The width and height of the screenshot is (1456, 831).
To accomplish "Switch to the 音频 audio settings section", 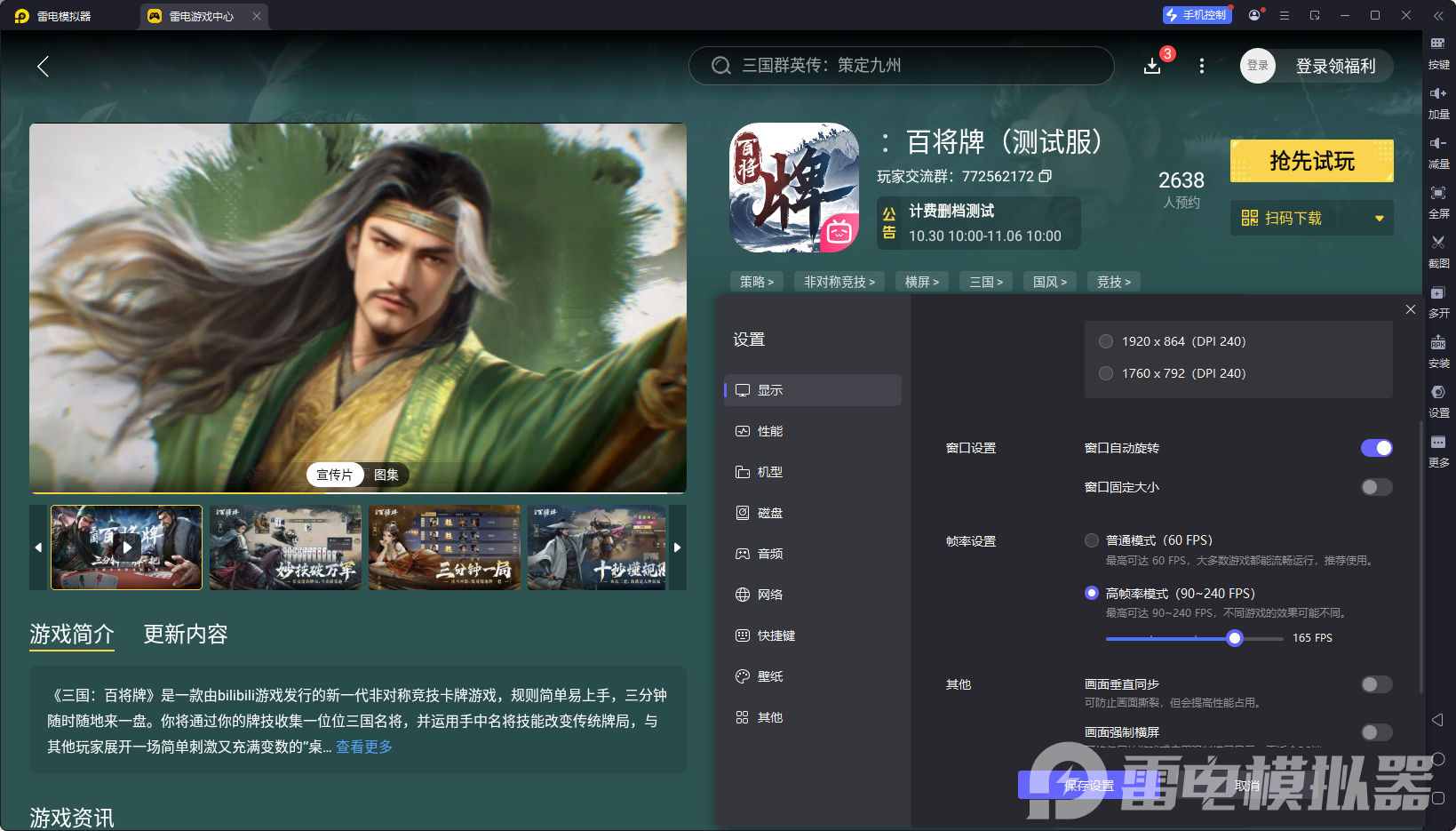I will [x=769, y=553].
